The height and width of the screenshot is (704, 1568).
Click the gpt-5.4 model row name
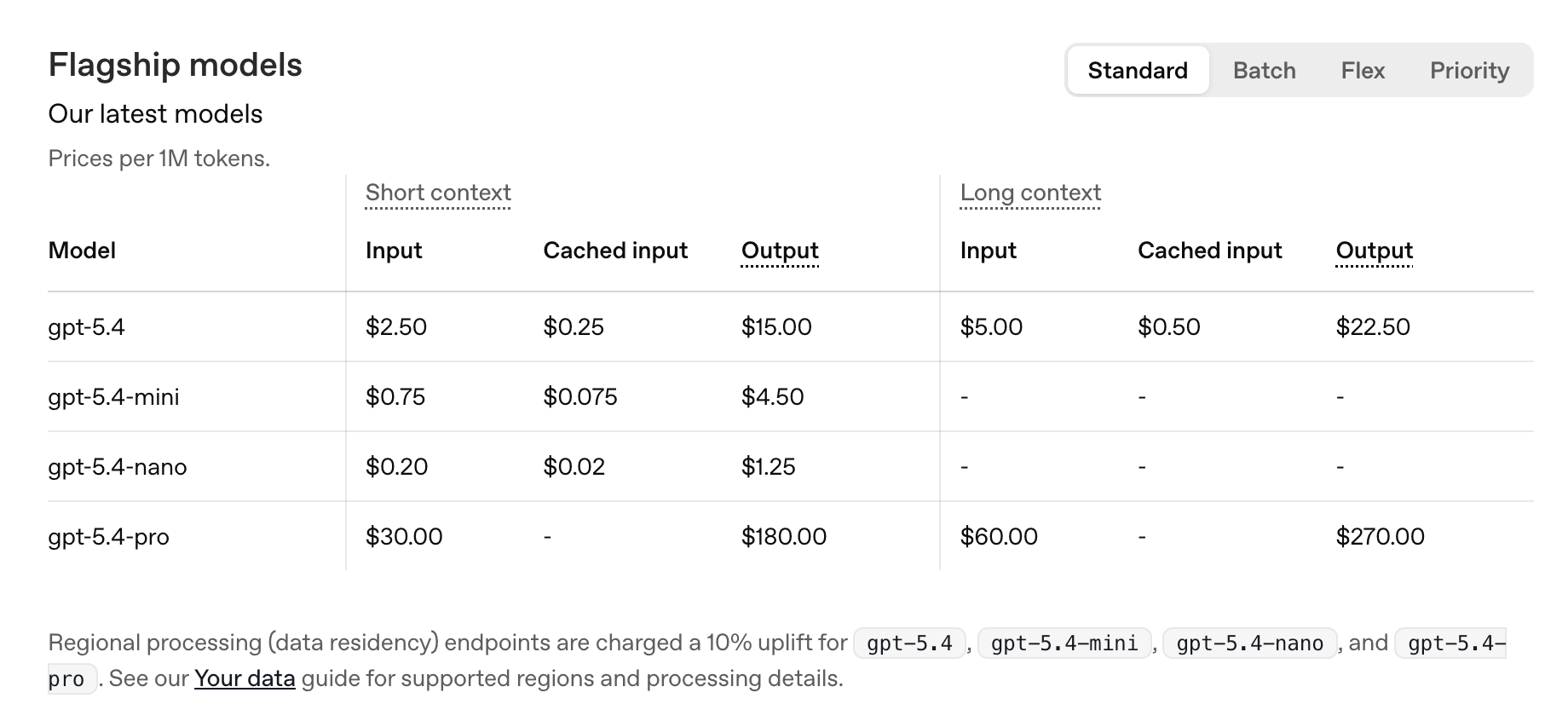[x=86, y=327]
